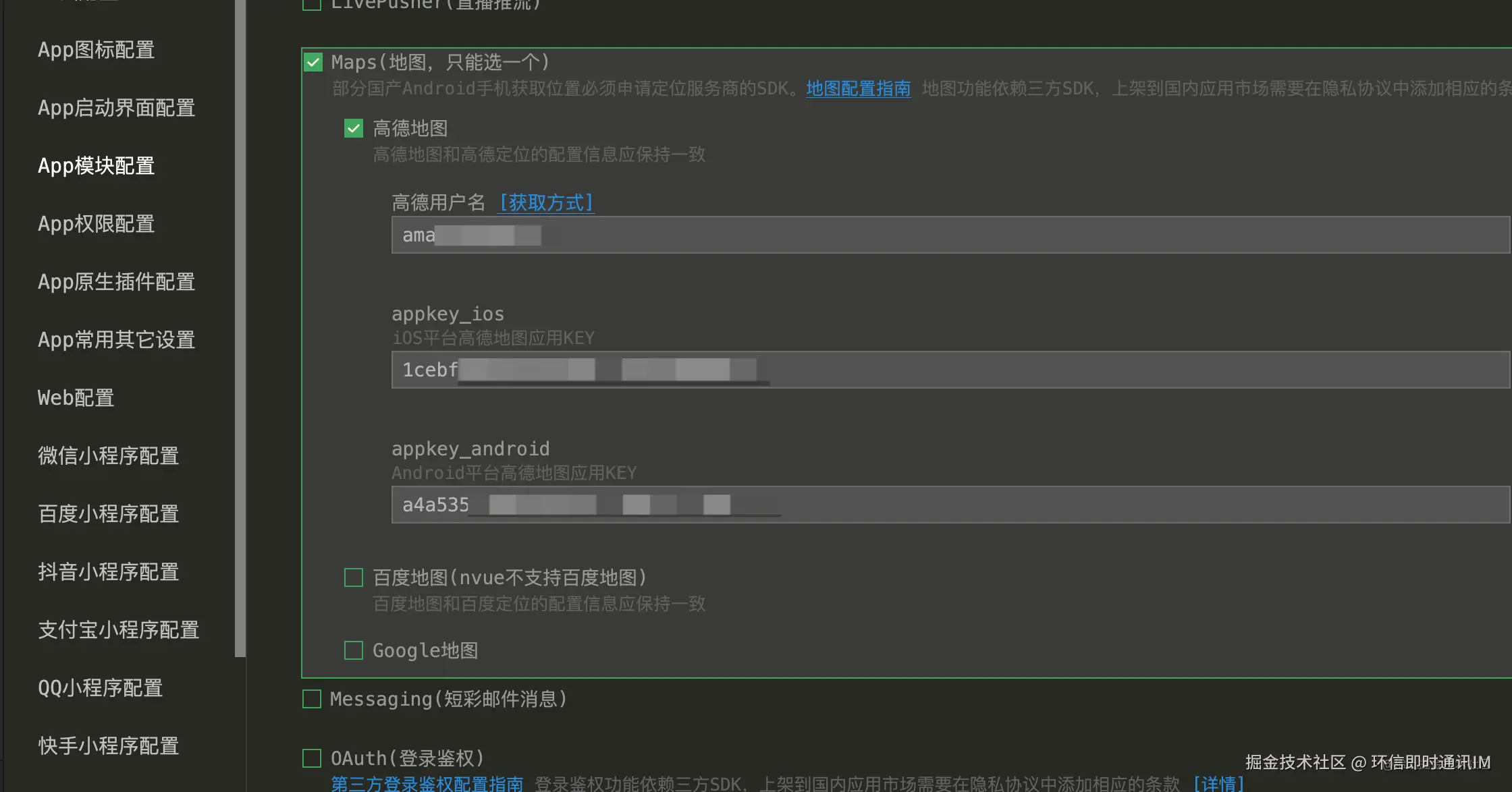1512x792 pixels.
Task: Uncheck the Maps(地图) module
Action: click(312, 62)
